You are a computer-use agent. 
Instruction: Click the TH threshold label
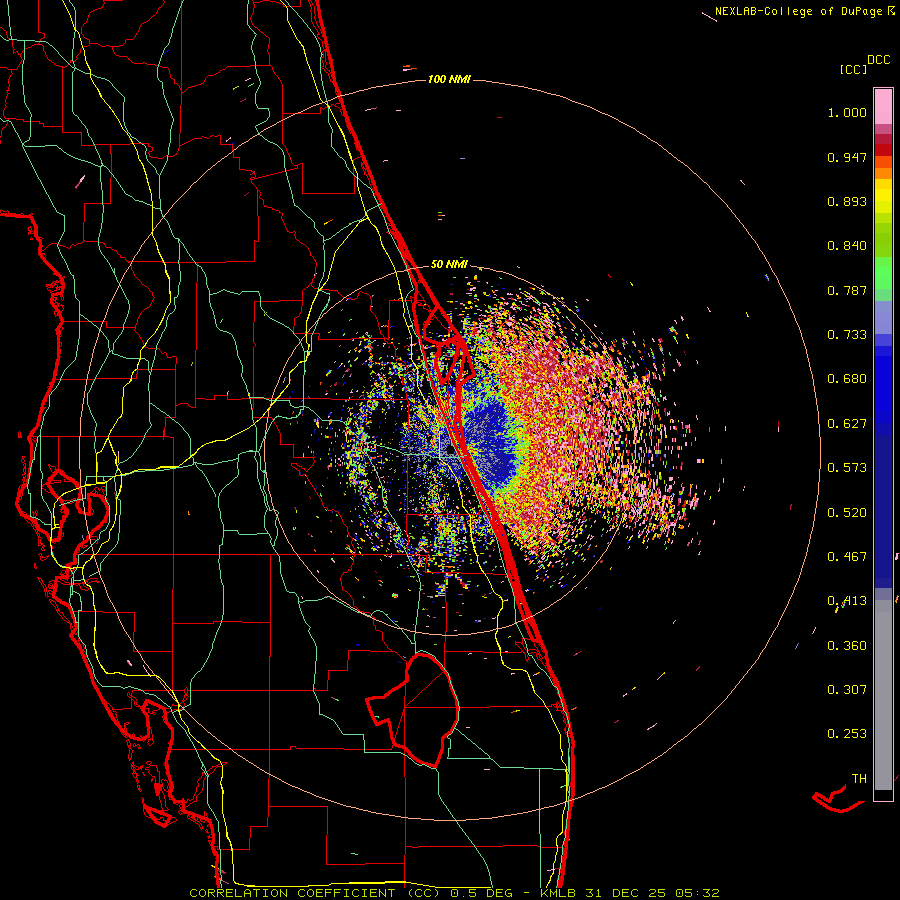tap(859, 779)
